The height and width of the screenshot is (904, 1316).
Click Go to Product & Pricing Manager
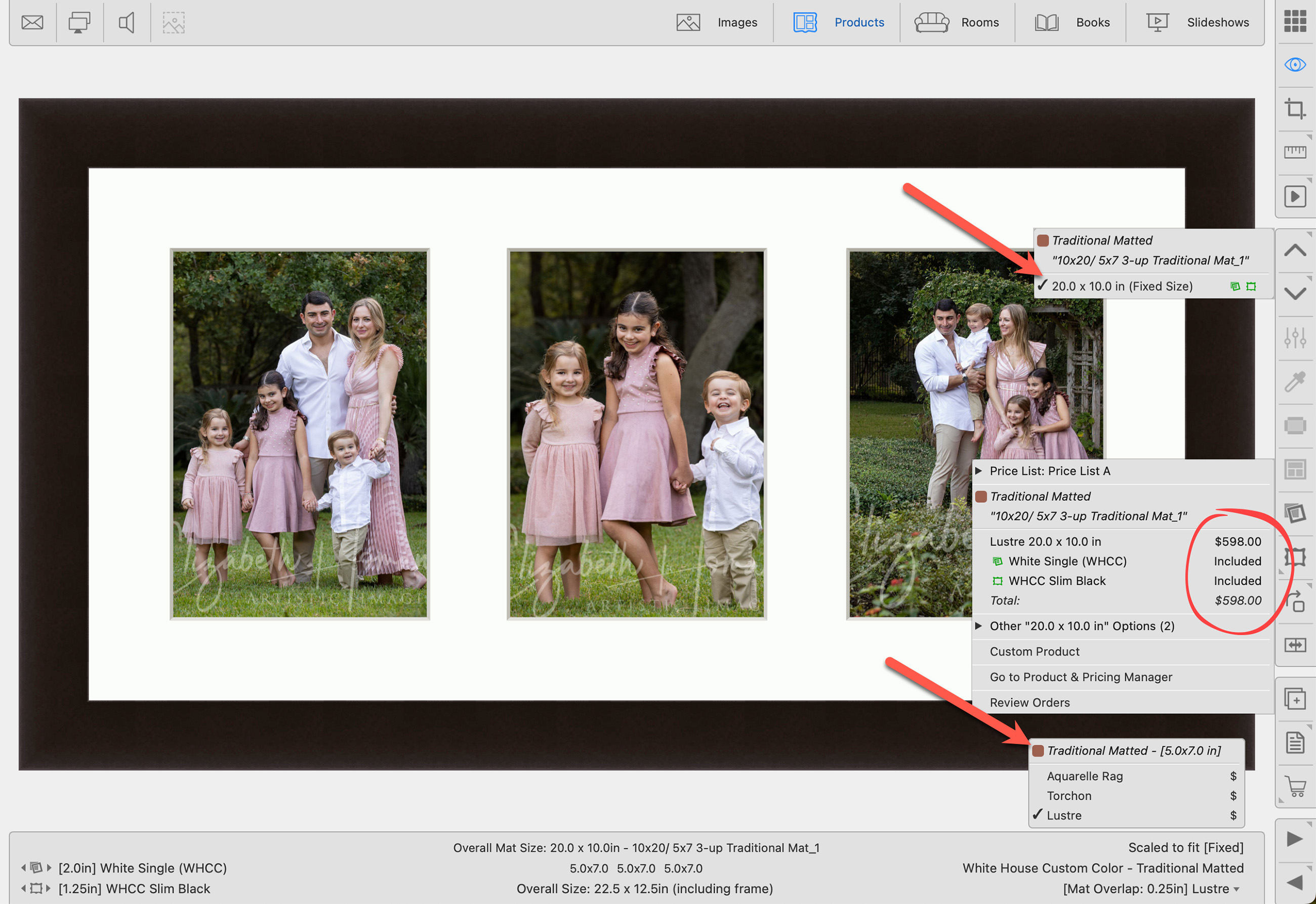[x=1080, y=677]
